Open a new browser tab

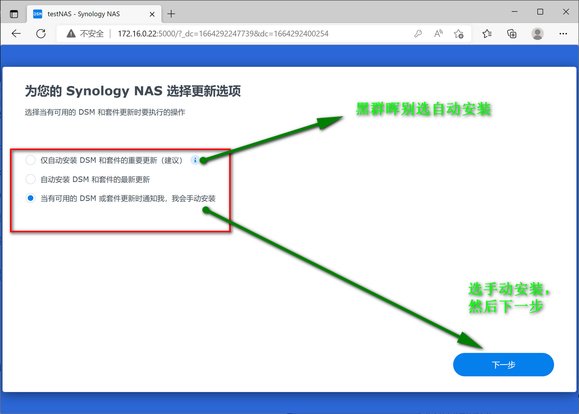click(171, 14)
